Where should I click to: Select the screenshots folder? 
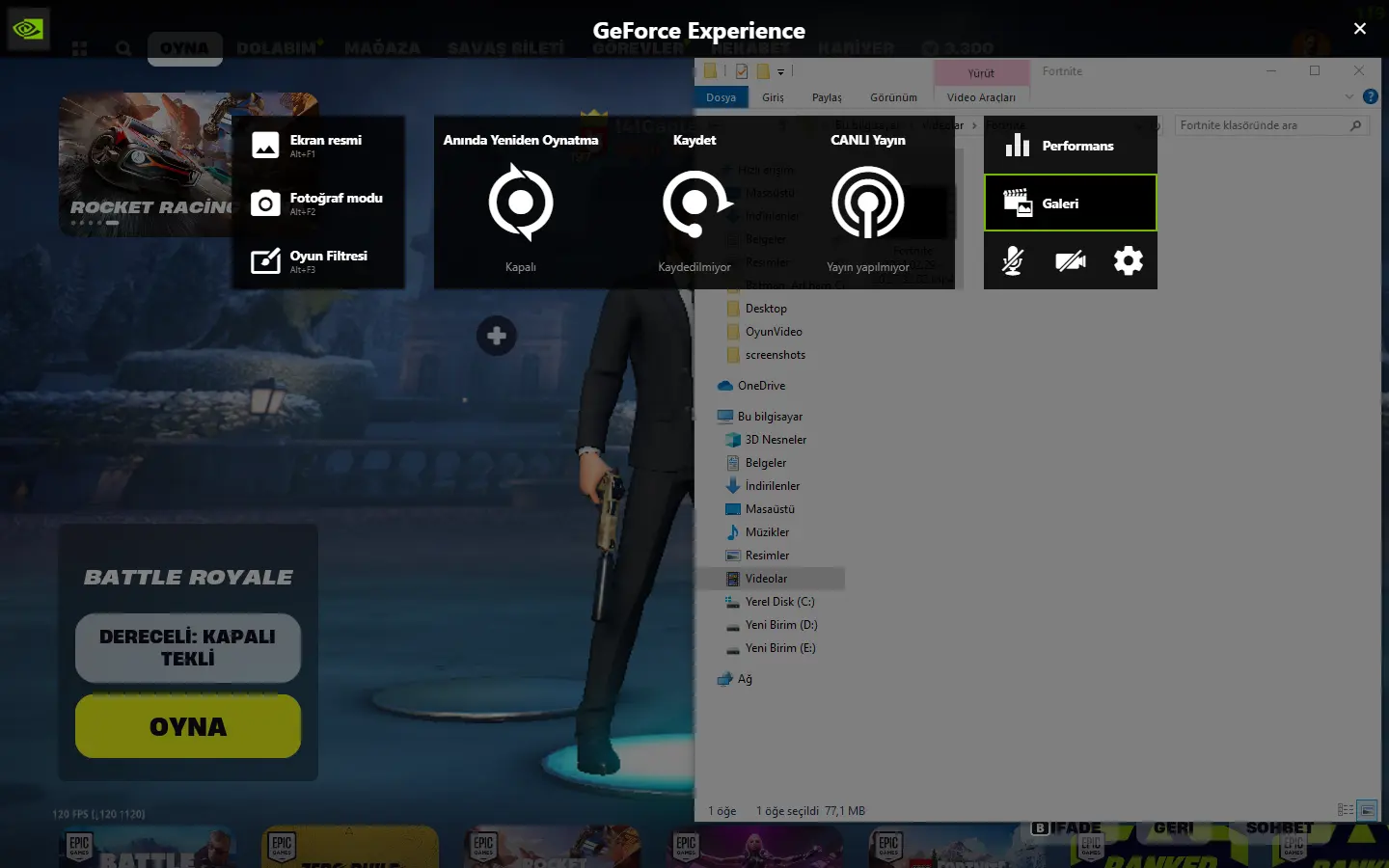tap(775, 355)
